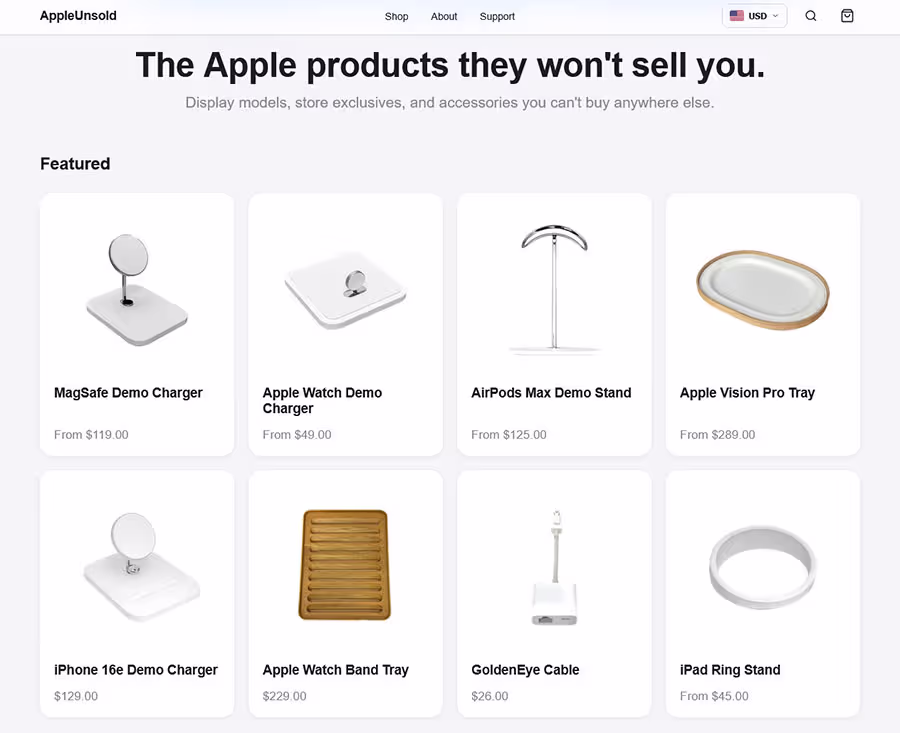Click the AppleUnsold logo
Image resolution: width=900 pixels, height=733 pixels.
click(78, 16)
